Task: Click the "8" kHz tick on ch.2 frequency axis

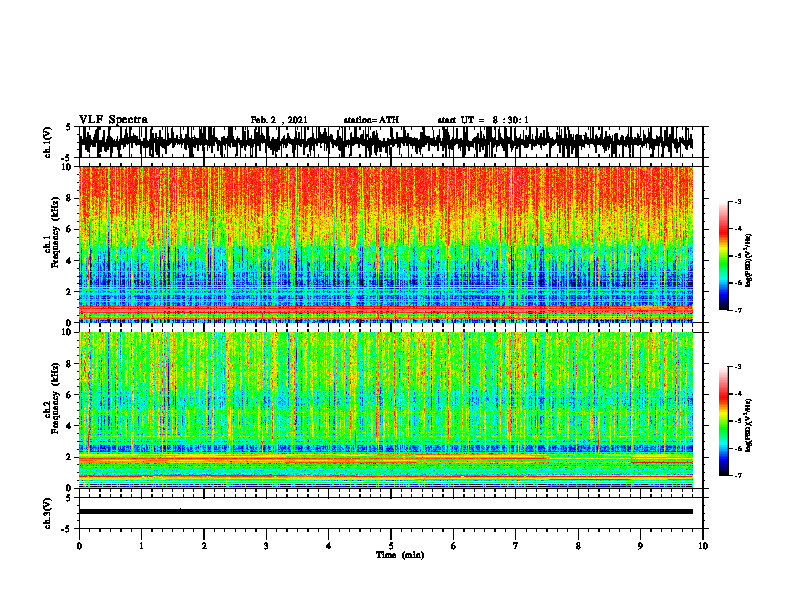Action: 69,364
